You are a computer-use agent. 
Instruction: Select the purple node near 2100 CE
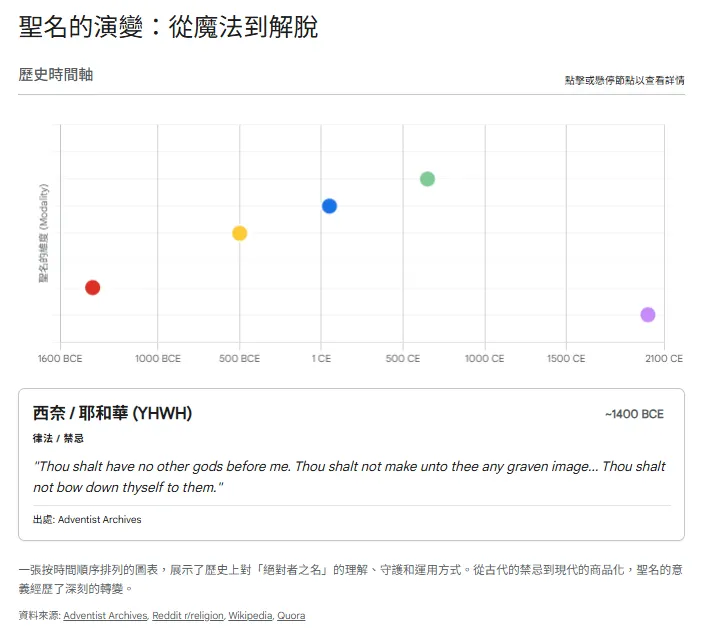[647, 315]
